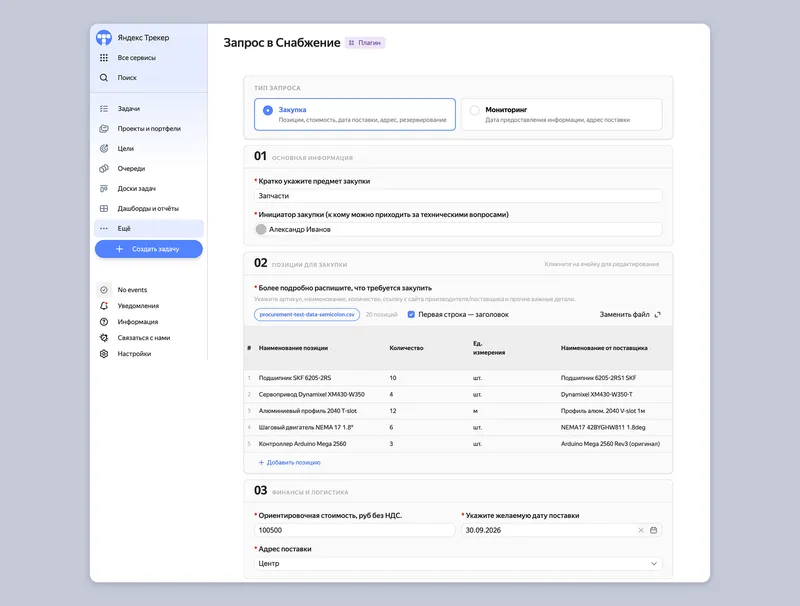Viewport: 800px width, 606px height.
Task: Click the Плагин tag next to title
Action: pos(365,43)
